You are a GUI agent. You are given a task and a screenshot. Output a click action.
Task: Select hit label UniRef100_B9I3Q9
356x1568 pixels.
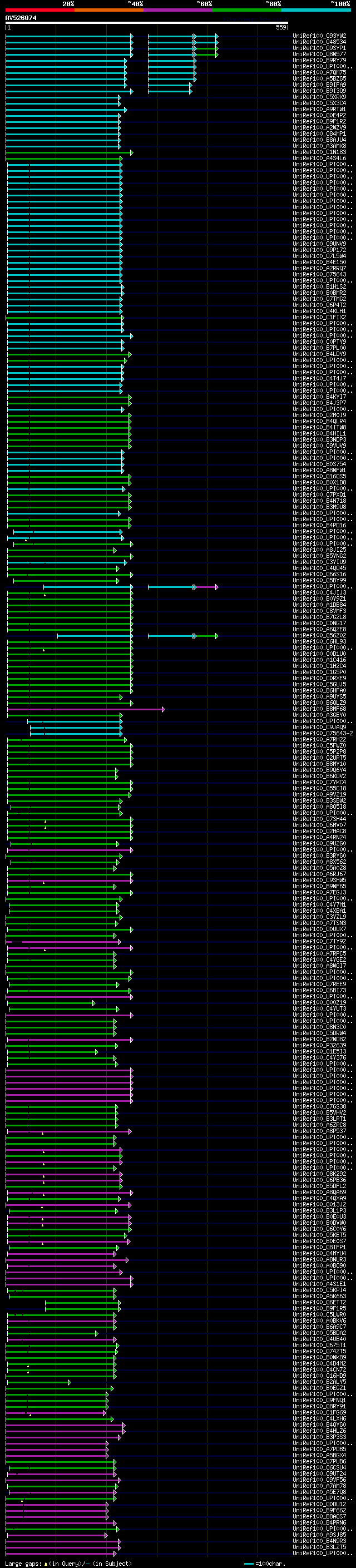[319, 91]
